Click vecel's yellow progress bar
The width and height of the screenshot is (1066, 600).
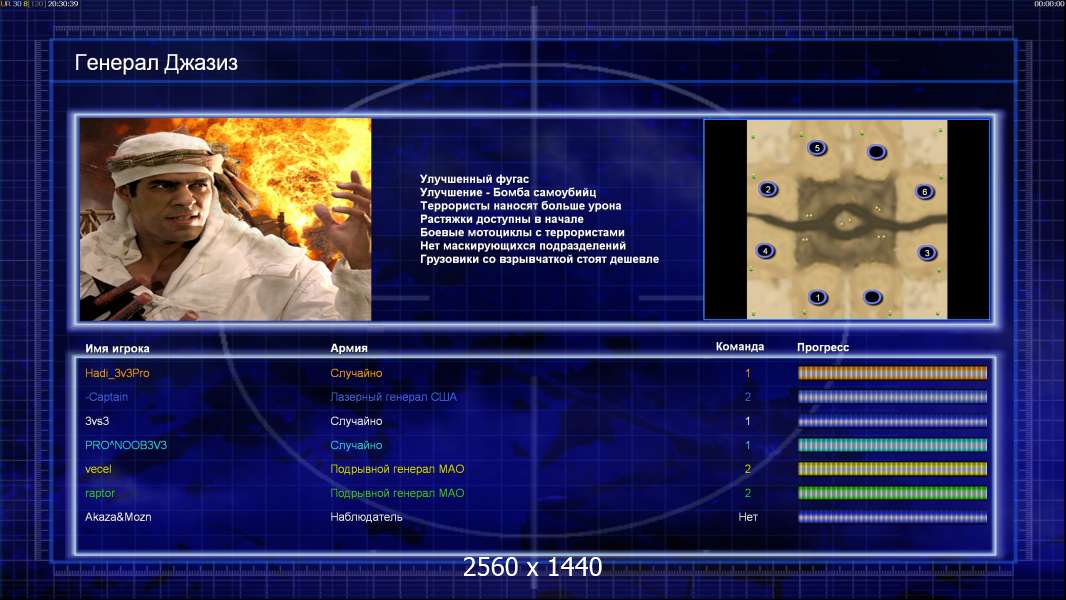(x=892, y=469)
